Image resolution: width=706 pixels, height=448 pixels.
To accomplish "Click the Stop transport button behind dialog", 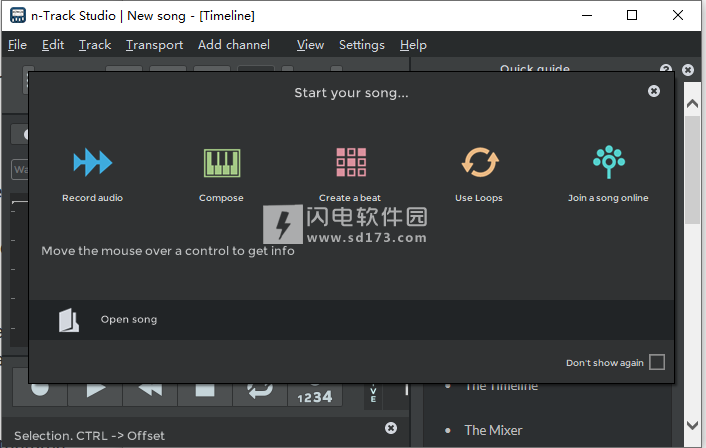I will pyautogui.click(x=205, y=395).
